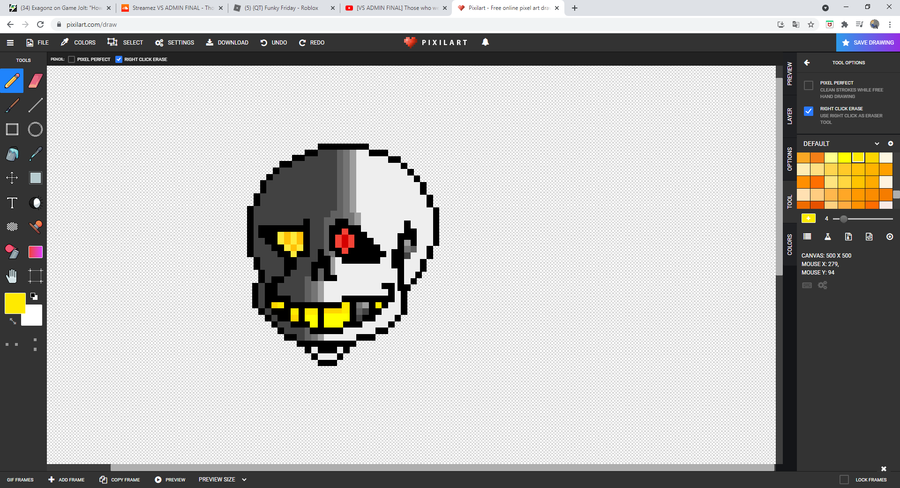Select the Crop/resize frame tool
The width and height of the screenshot is (900, 488).
click(x=36, y=276)
